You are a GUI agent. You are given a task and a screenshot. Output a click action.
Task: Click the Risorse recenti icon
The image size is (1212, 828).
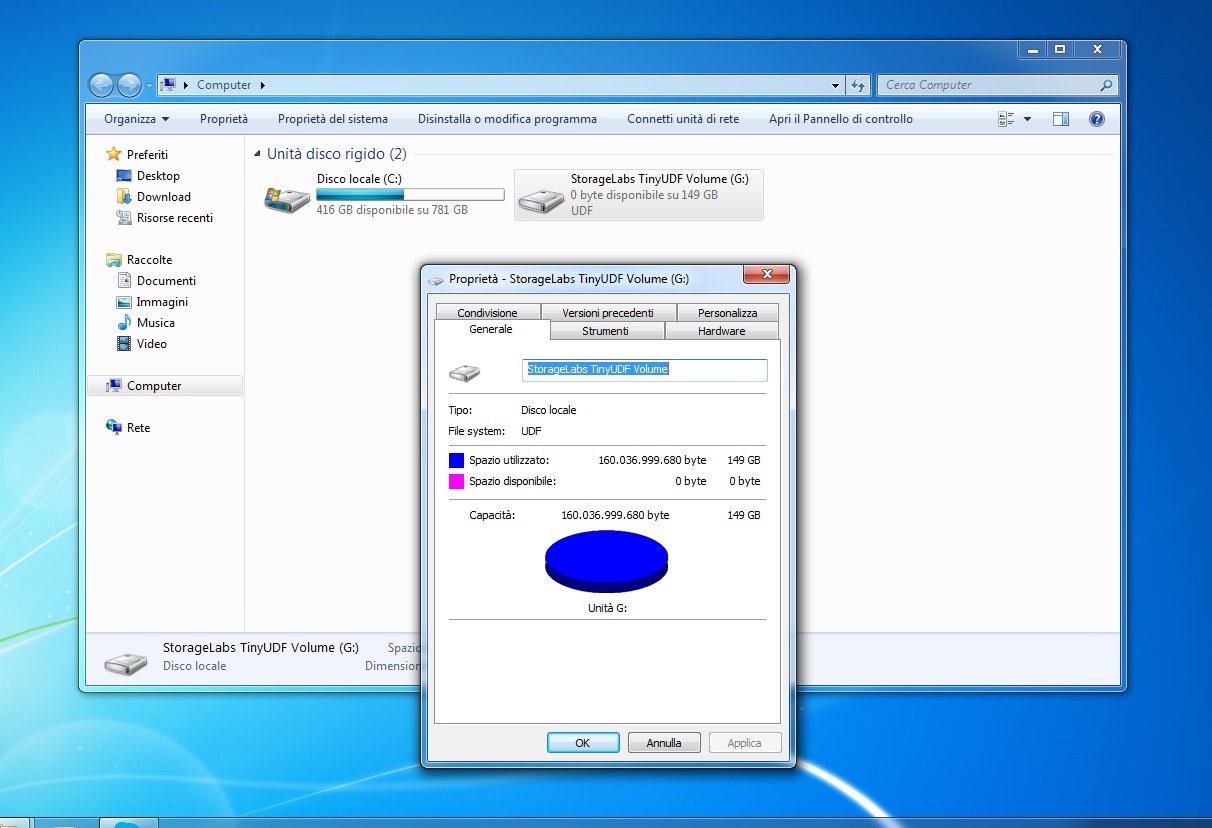[124, 218]
